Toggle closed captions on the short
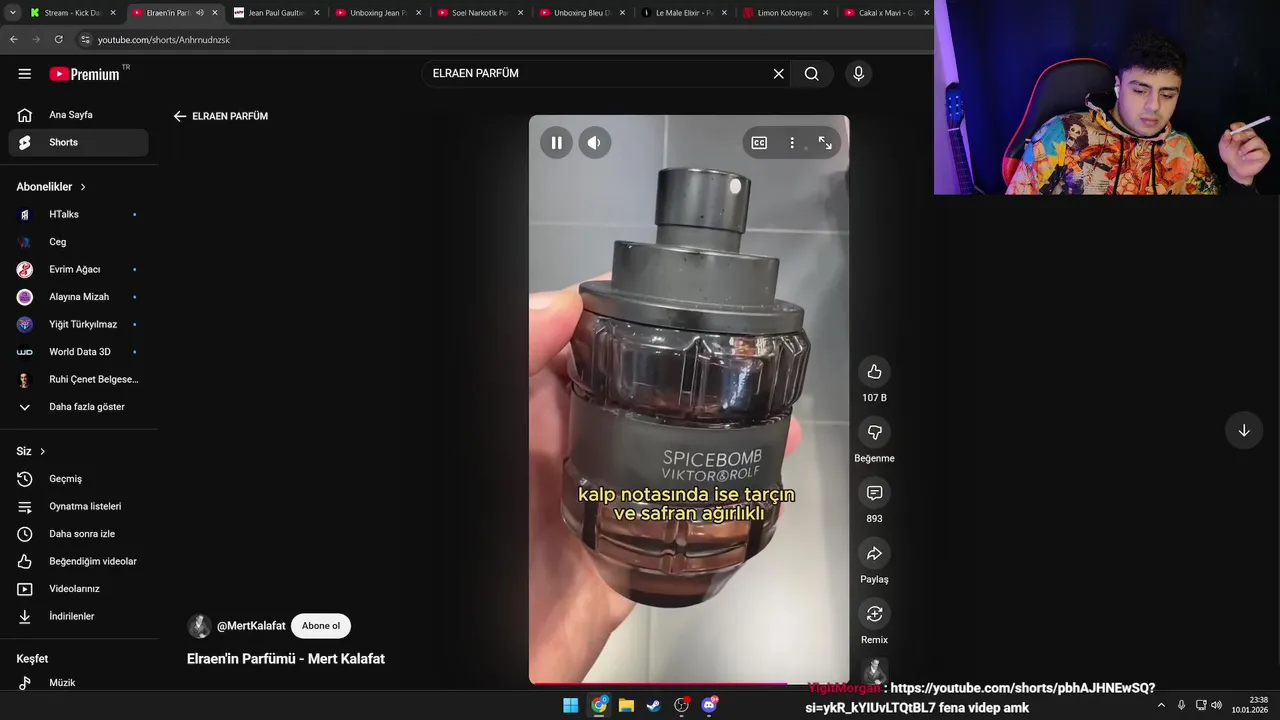 coord(759,143)
